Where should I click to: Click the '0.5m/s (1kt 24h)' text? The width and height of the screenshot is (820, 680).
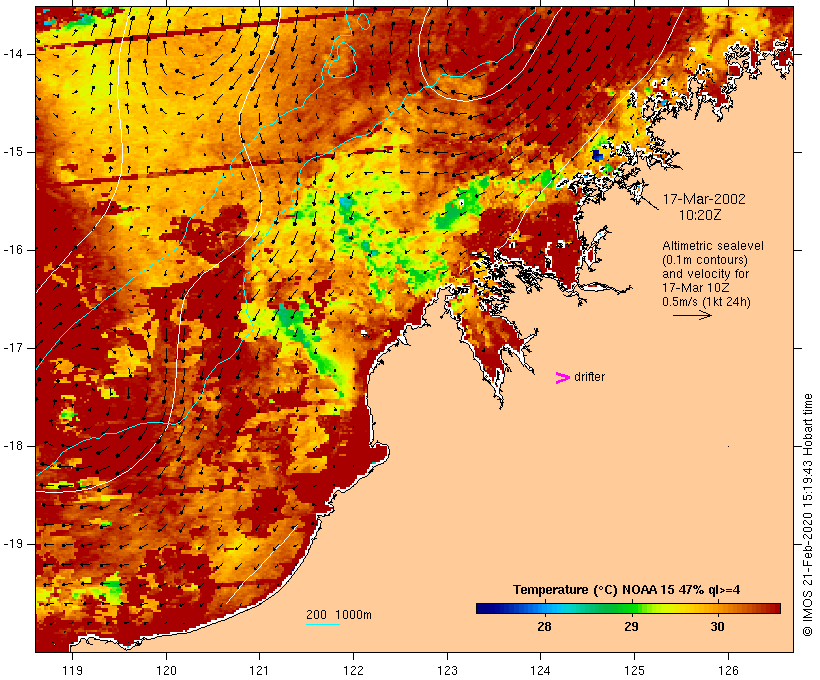coord(707,302)
